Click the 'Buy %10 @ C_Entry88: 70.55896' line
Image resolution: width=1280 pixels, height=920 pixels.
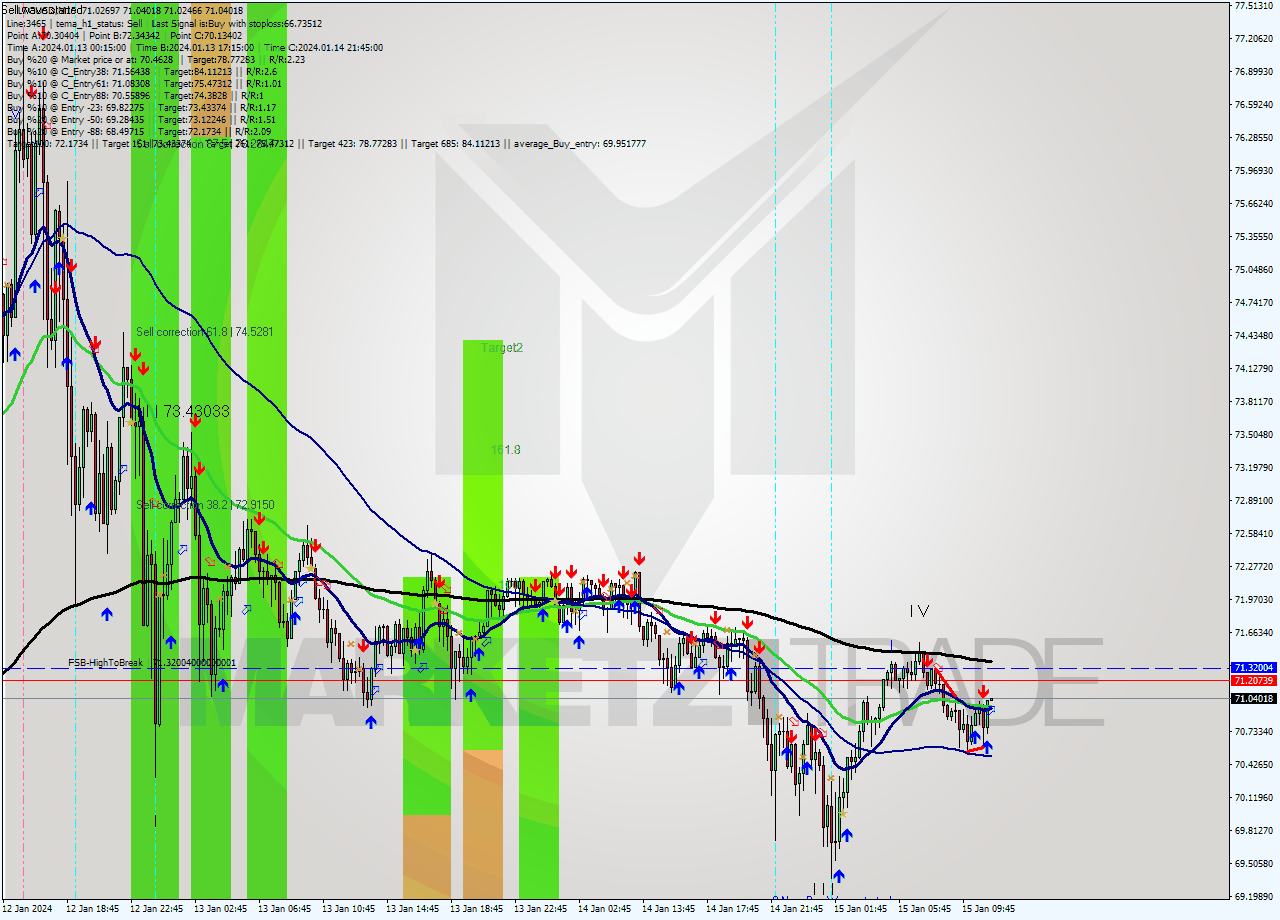[134, 95]
